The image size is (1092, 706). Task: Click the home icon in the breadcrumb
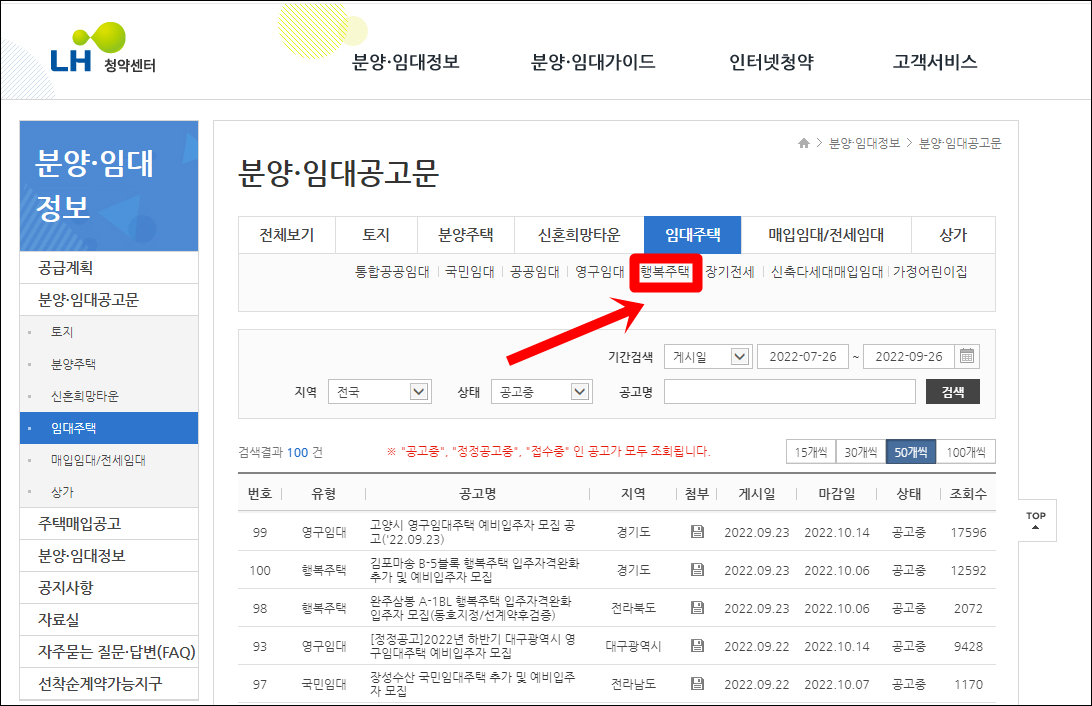[804, 142]
